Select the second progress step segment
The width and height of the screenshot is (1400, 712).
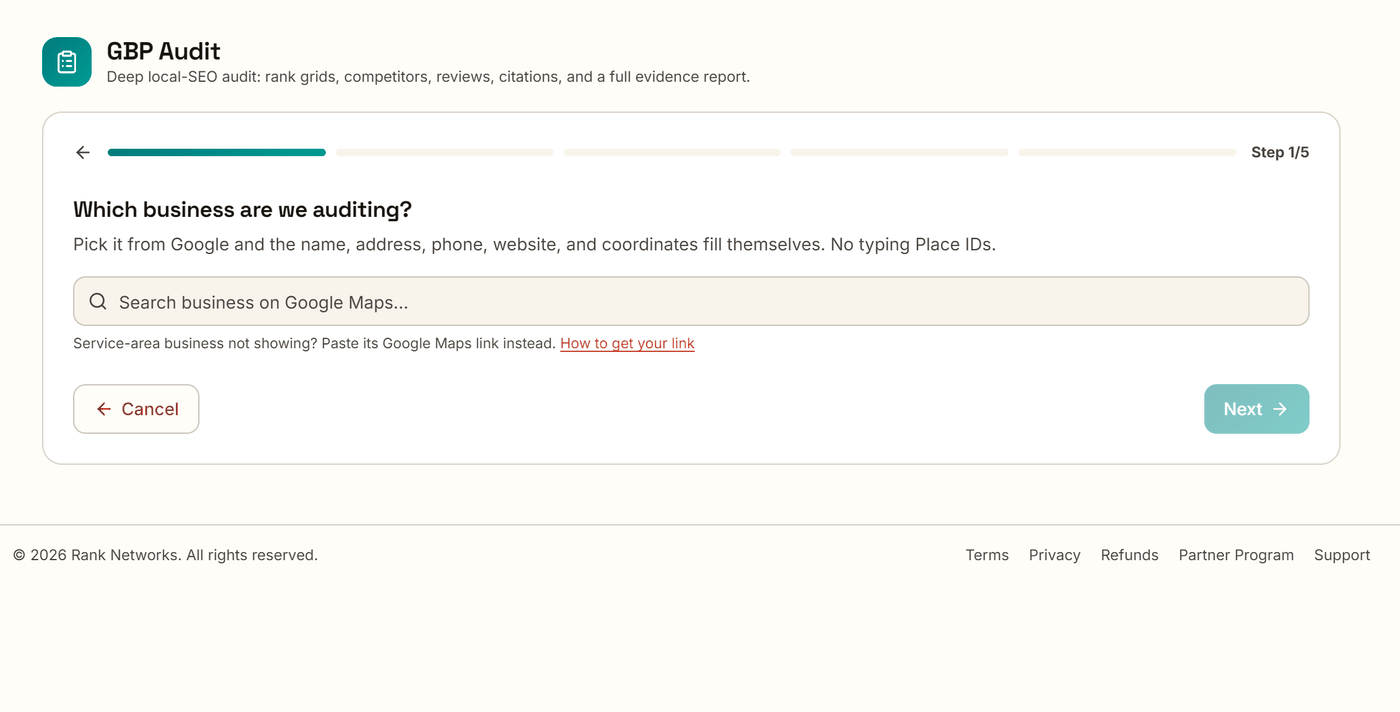tap(444, 152)
